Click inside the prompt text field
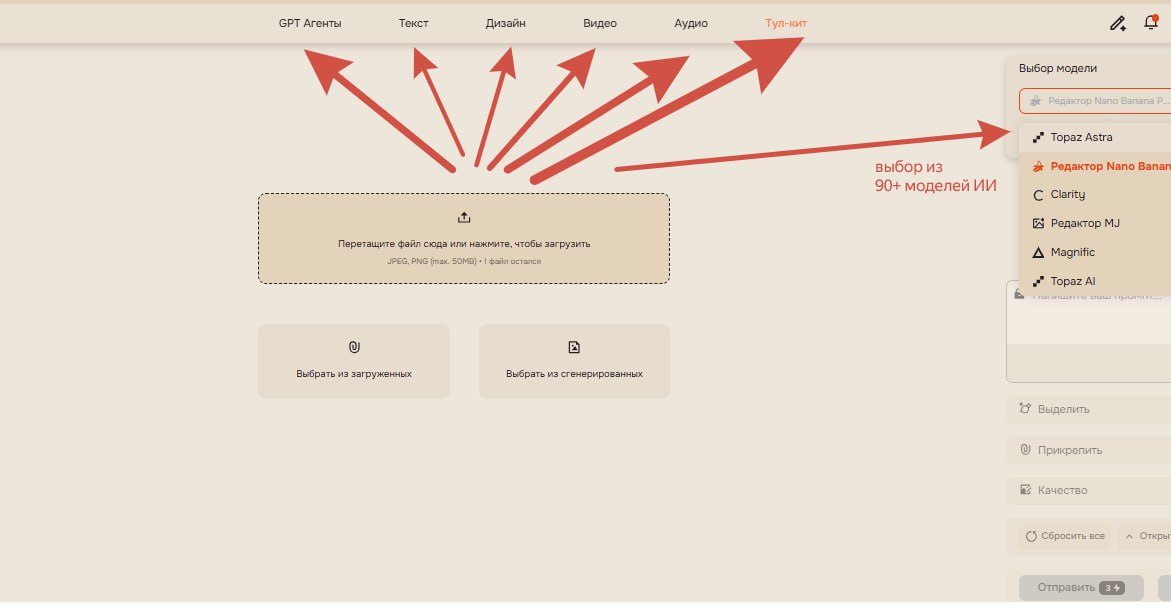Image resolution: width=1171 pixels, height=609 pixels. point(1090,333)
